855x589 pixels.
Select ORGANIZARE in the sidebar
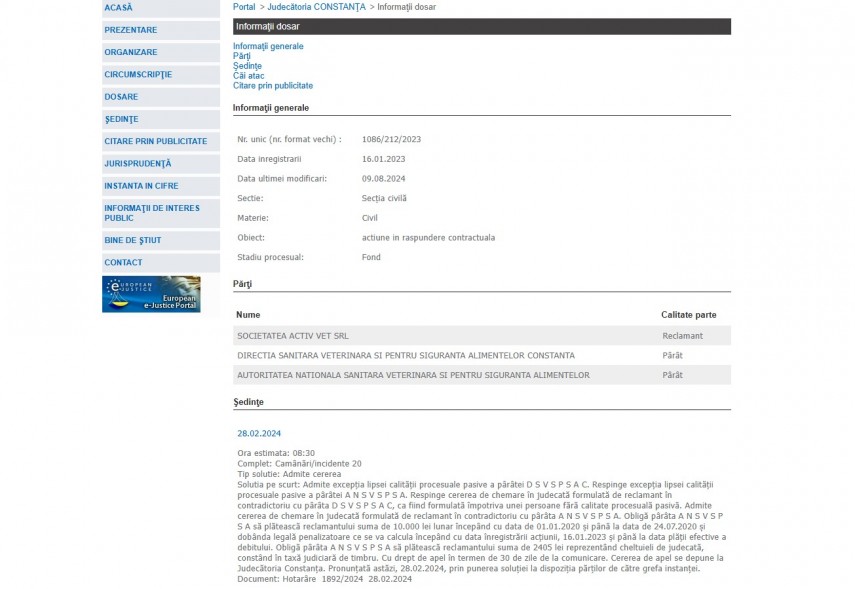tap(130, 52)
